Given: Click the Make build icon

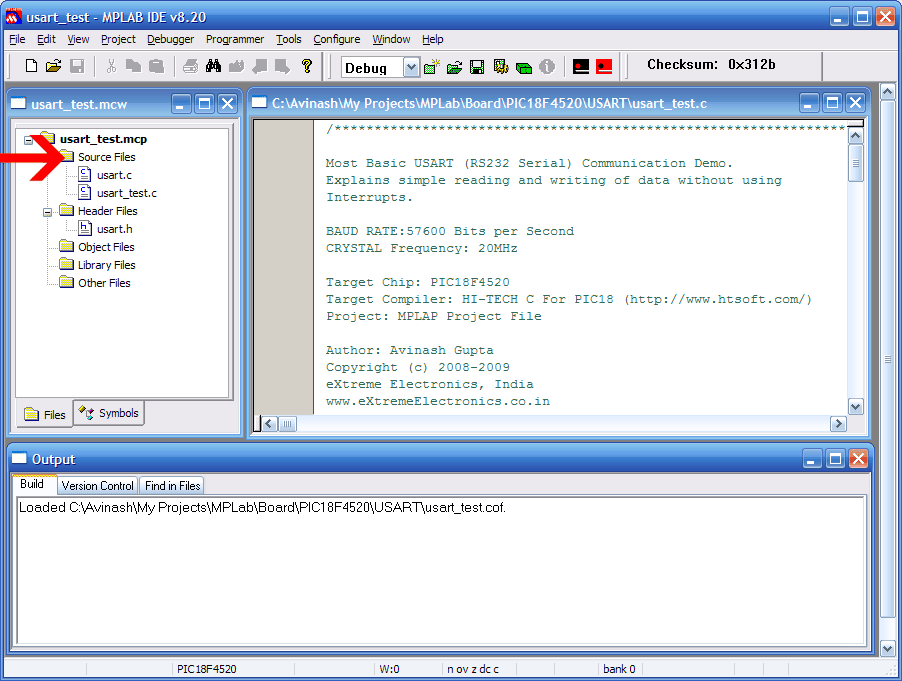Looking at the screenshot, I should pos(581,67).
